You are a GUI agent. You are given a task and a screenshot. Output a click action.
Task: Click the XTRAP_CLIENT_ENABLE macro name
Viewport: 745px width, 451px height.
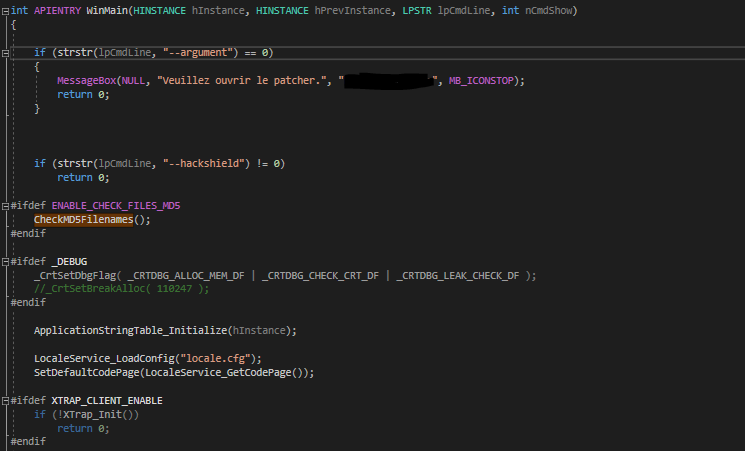coord(107,401)
